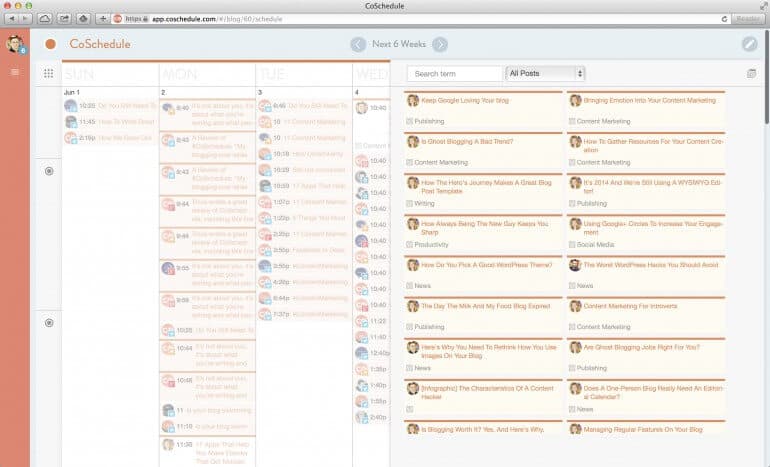Image resolution: width=770 pixels, height=467 pixels.
Task: Open post Here's Why You Need To Rethink How You Use Images
Action: [x=489, y=351]
